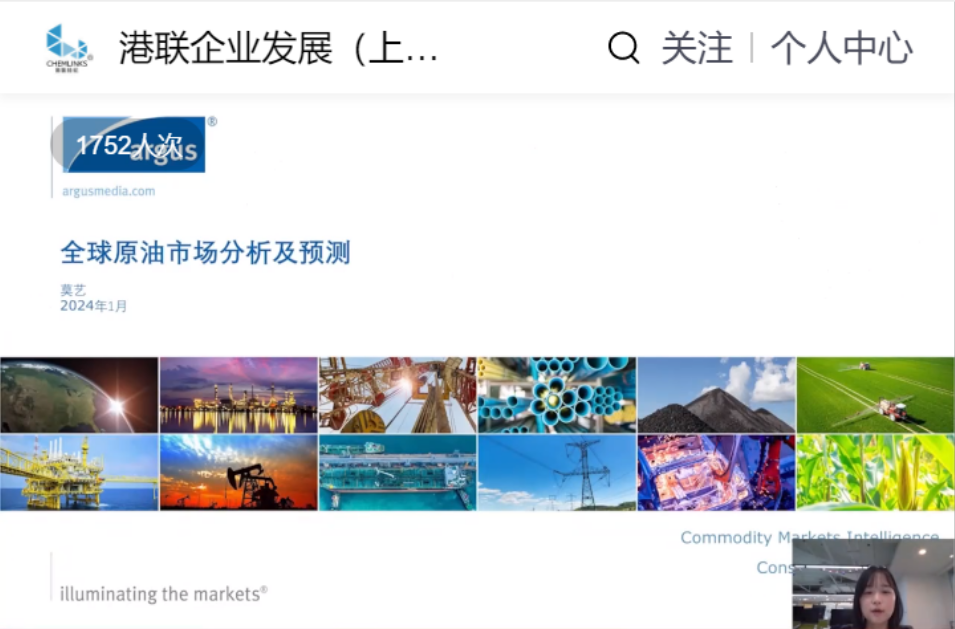Image resolution: width=955 pixels, height=629 pixels.
Task: Select the coal pile thumbnail
Action: click(716, 395)
